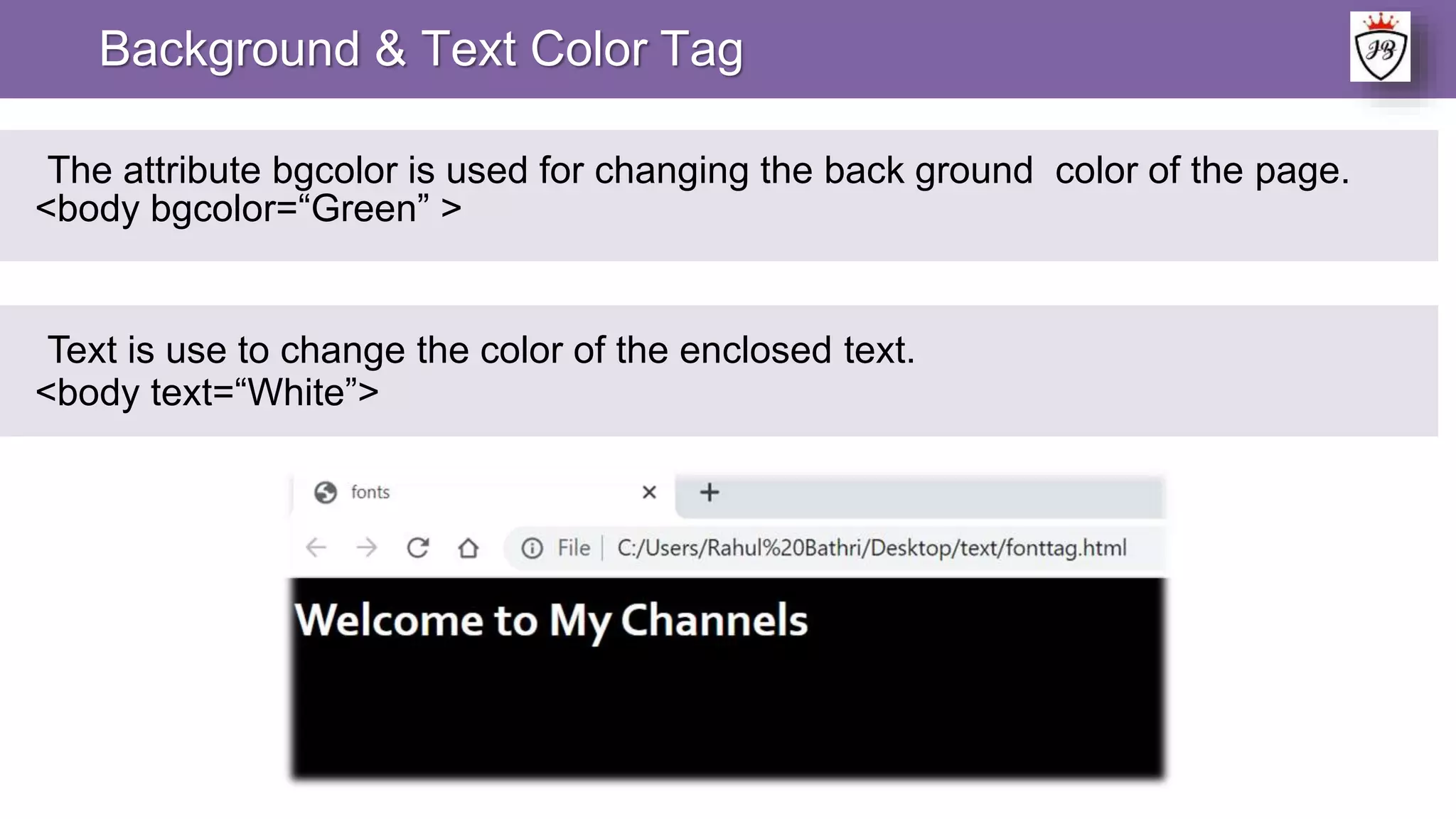Screen dimensions: 1456x819
Task: Close the fonts tab
Action: (648, 492)
